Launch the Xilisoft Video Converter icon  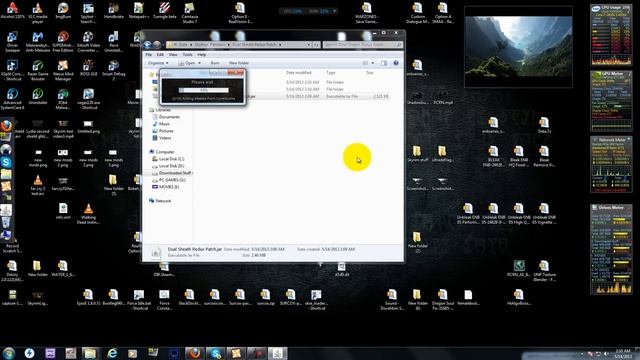point(89,41)
